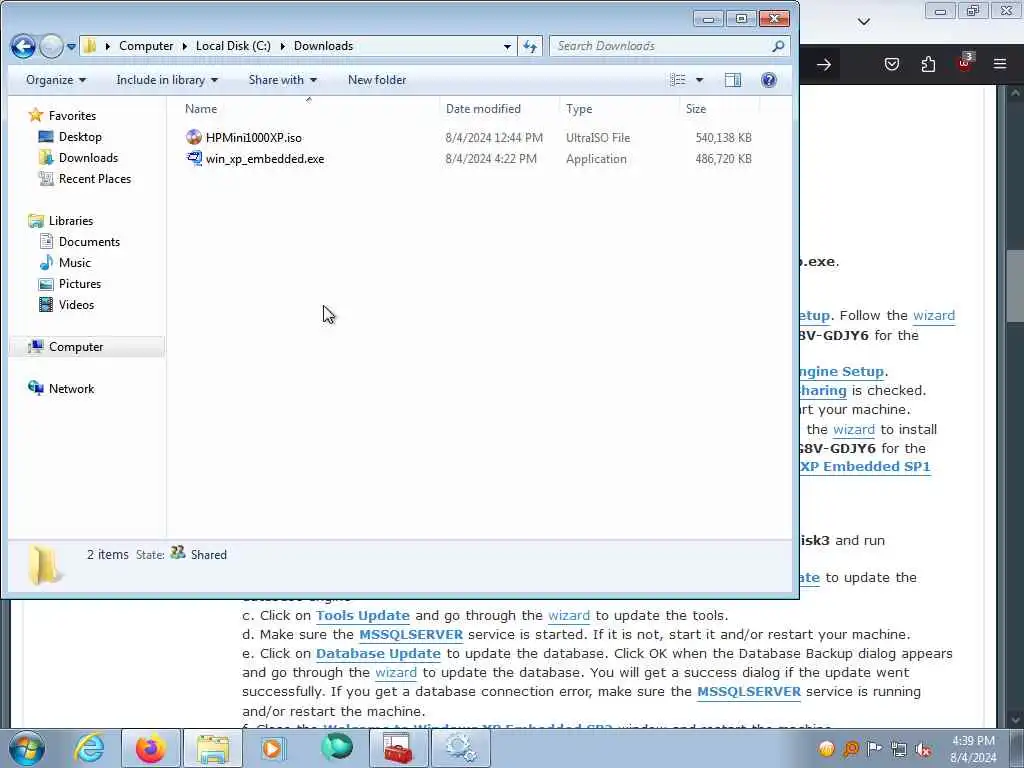The image size is (1024, 768).
Task: Click the first MSSQLSERVER link in step d
Action: point(411,634)
